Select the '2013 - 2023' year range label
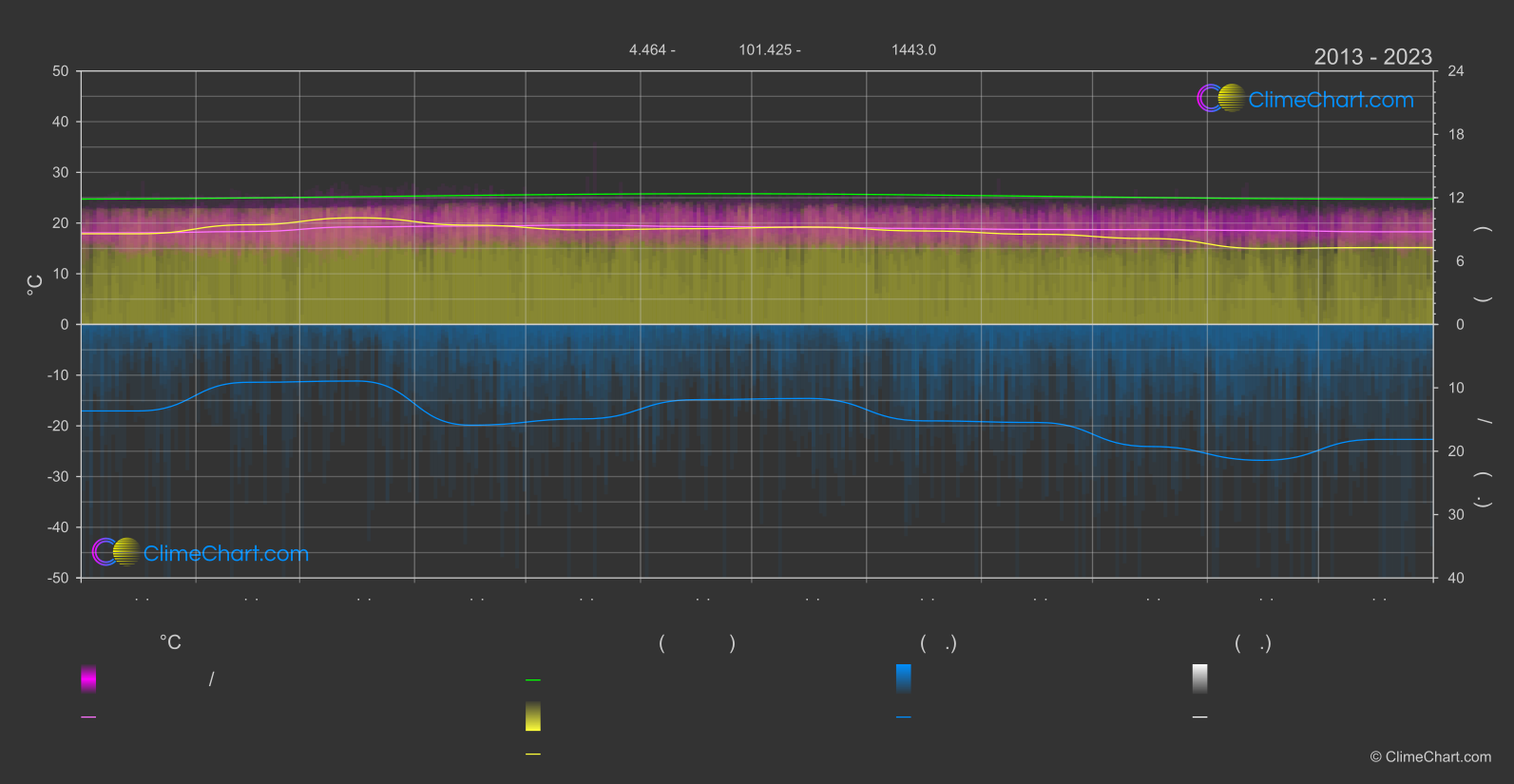 (1372, 57)
